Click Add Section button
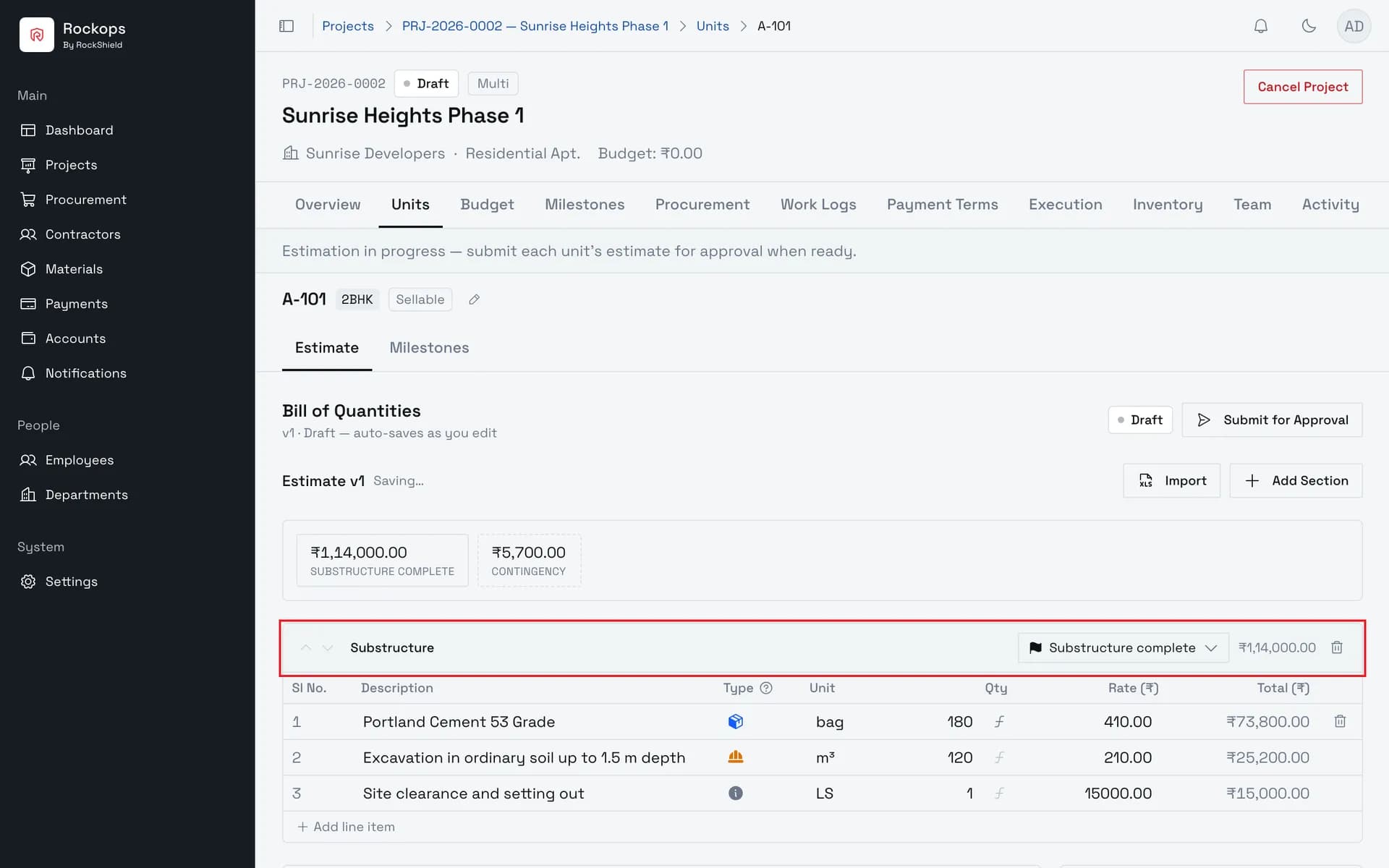This screenshot has height=868, width=1389. point(1296,480)
